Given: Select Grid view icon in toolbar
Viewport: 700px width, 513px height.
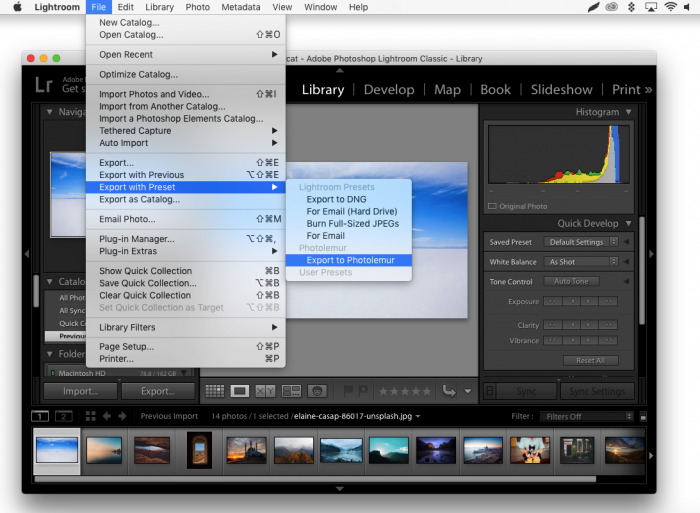Looking at the screenshot, I should coord(215,391).
